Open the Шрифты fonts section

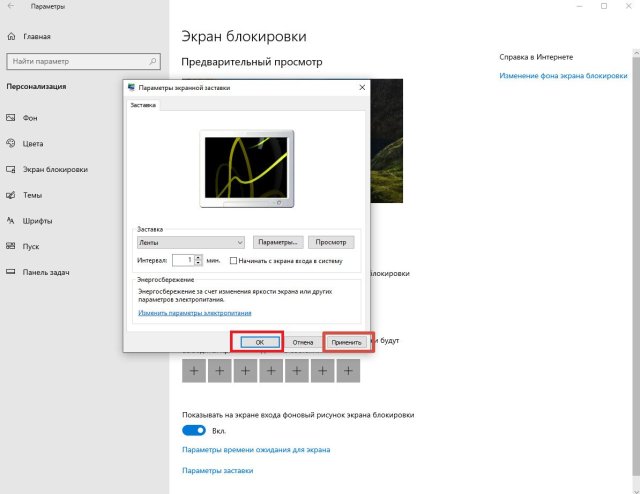pos(37,220)
